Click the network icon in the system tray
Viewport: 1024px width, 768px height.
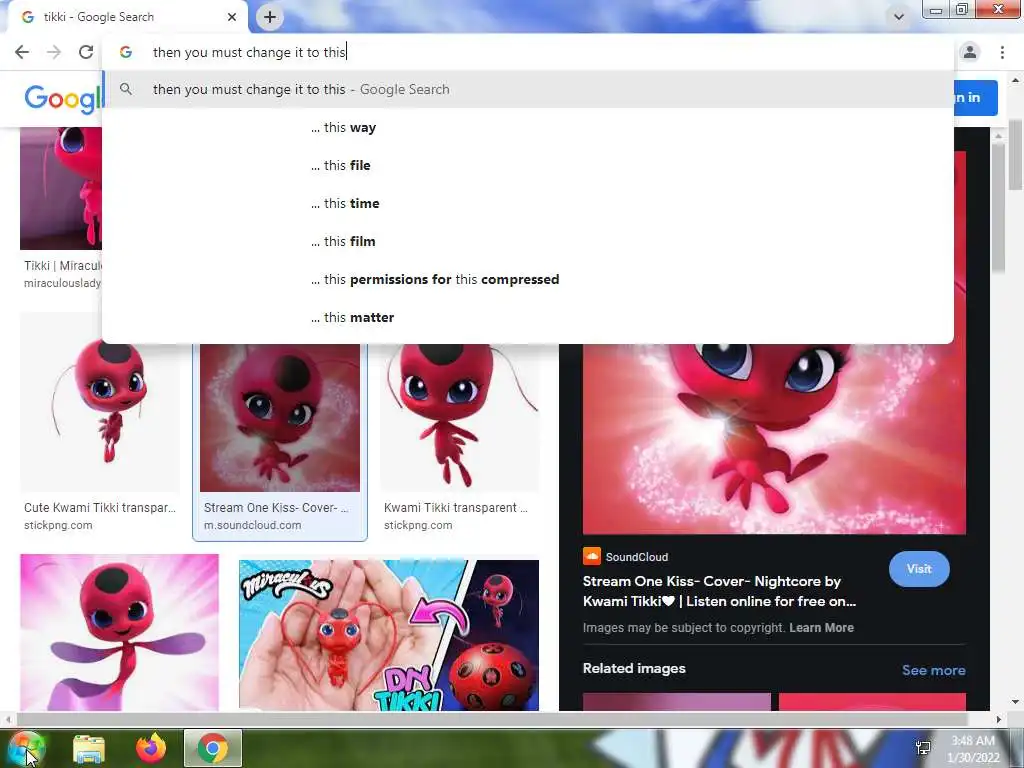tap(923, 748)
